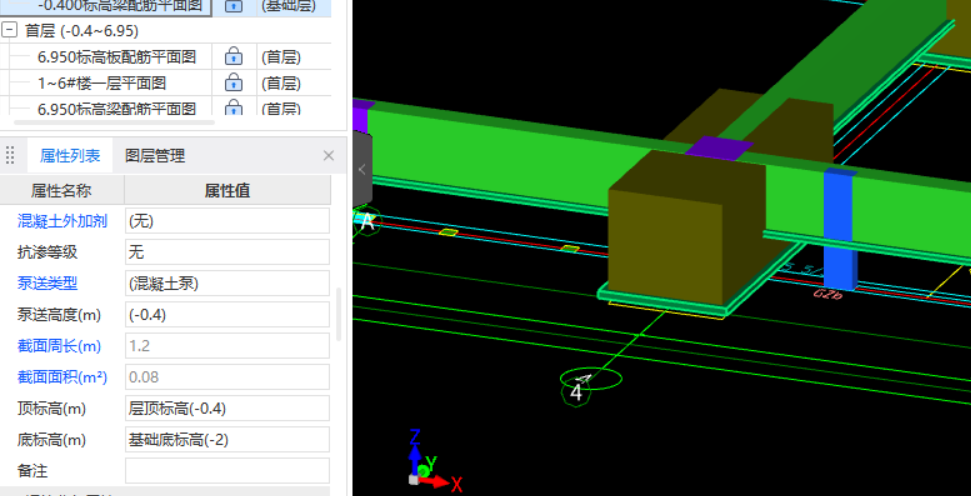Edit 底标高(m) value 基础底标高(-2)
Image resolution: width=971 pixels, height=496 pixels.
point(227,440)
